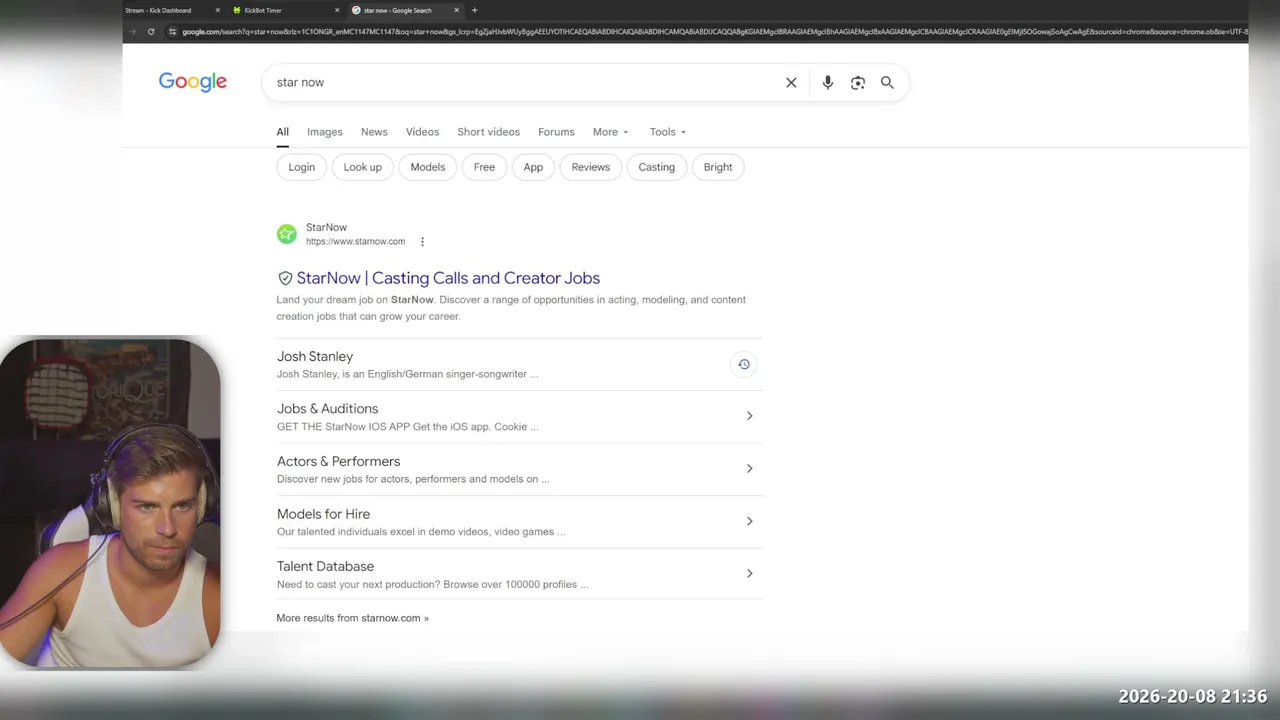This screenshot has width=1280, height=720.
Task: Open the three-dot menu beside starnow.com
Action: tap(422, 241)
